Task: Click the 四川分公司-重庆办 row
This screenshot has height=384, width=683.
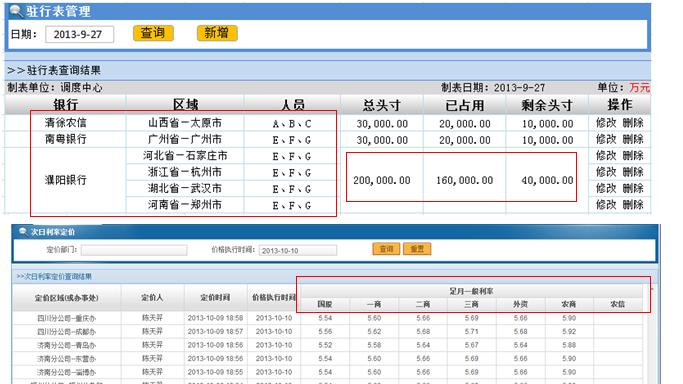Action: point(328,318)
